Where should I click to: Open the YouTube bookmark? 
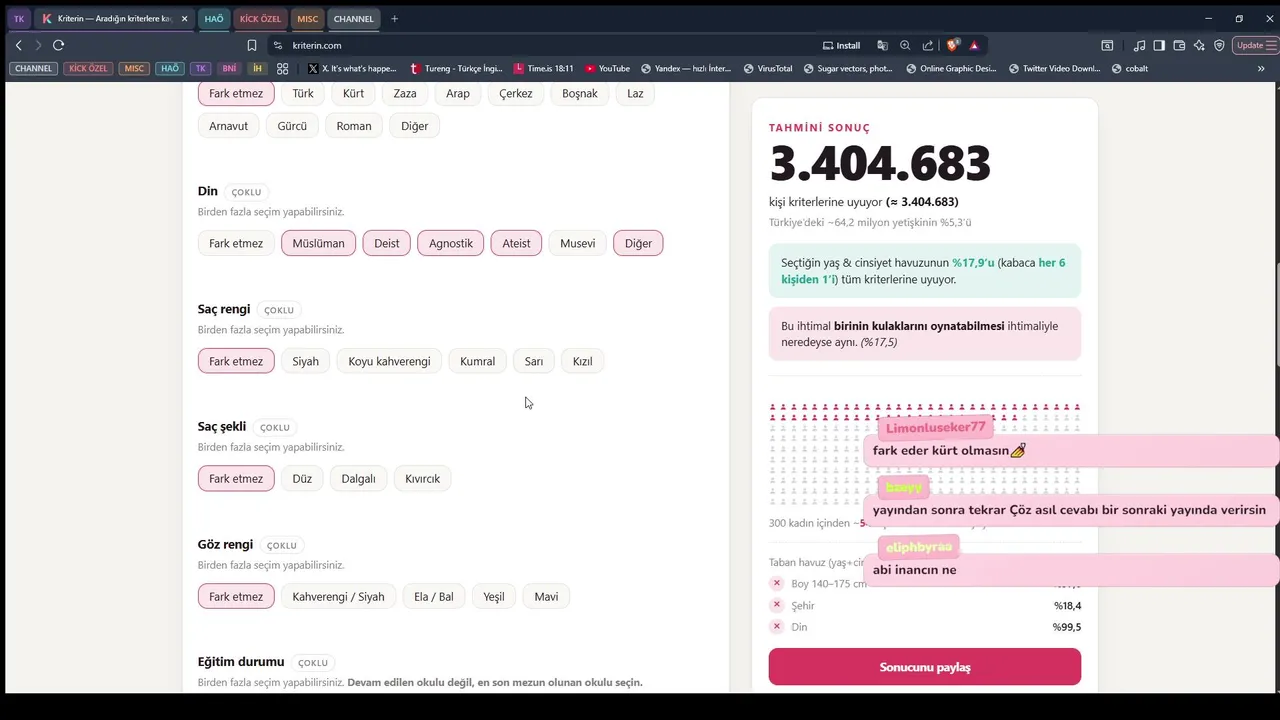tap(608, 69)
